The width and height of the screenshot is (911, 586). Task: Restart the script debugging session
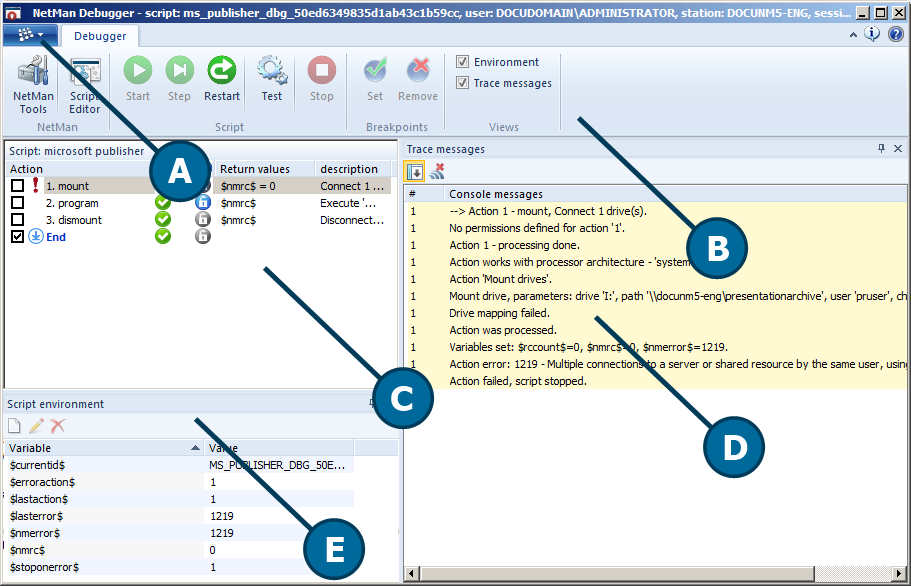point(221,70)
